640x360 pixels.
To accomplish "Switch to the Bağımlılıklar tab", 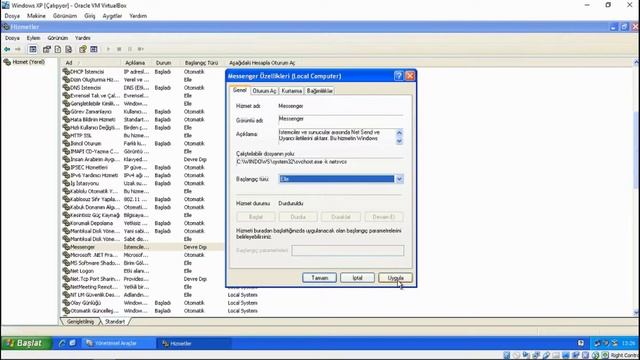I will click(x=320, y=91).
